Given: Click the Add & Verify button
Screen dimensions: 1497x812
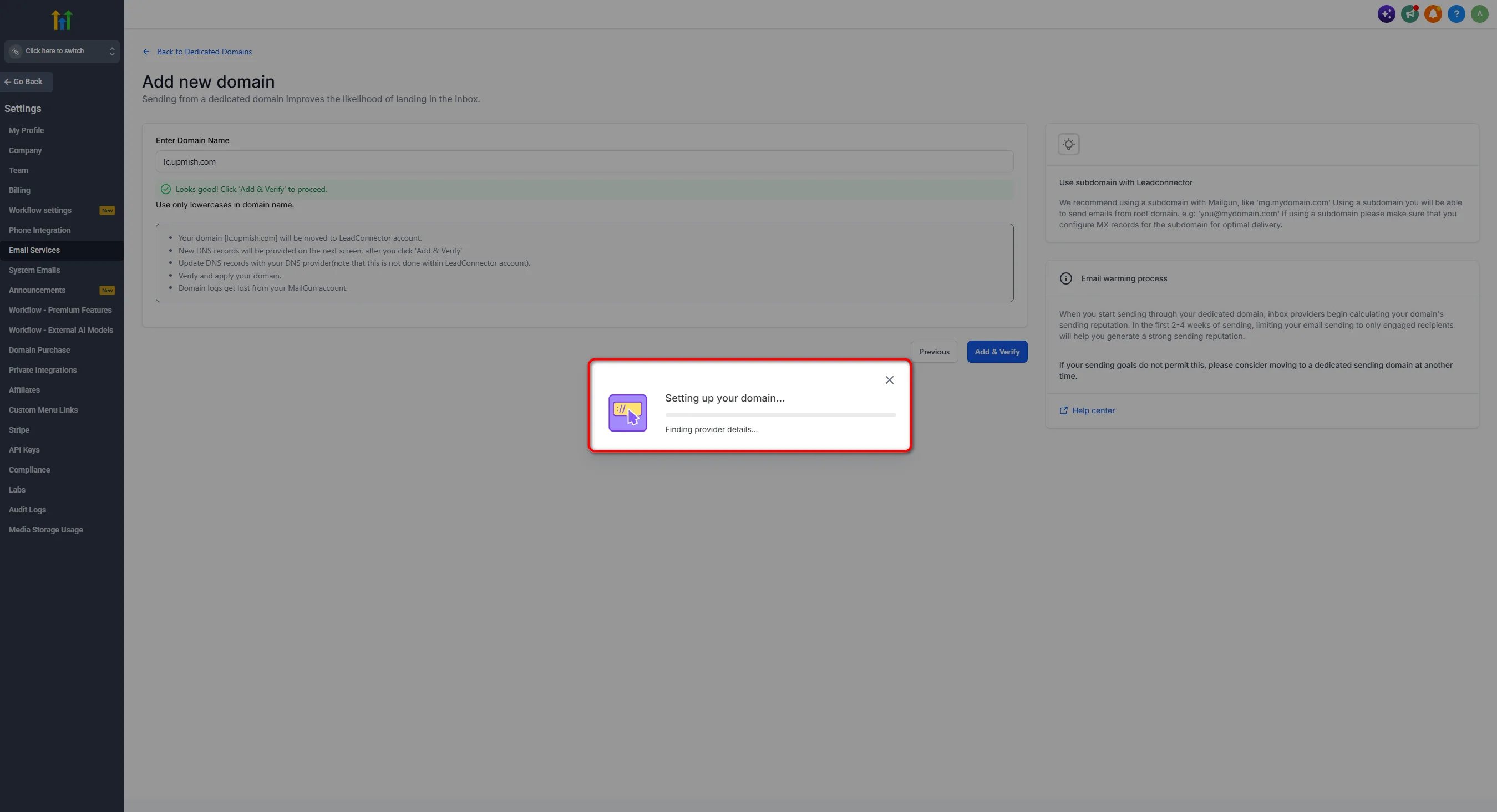Looking at the screenshot, I should 997,352.
